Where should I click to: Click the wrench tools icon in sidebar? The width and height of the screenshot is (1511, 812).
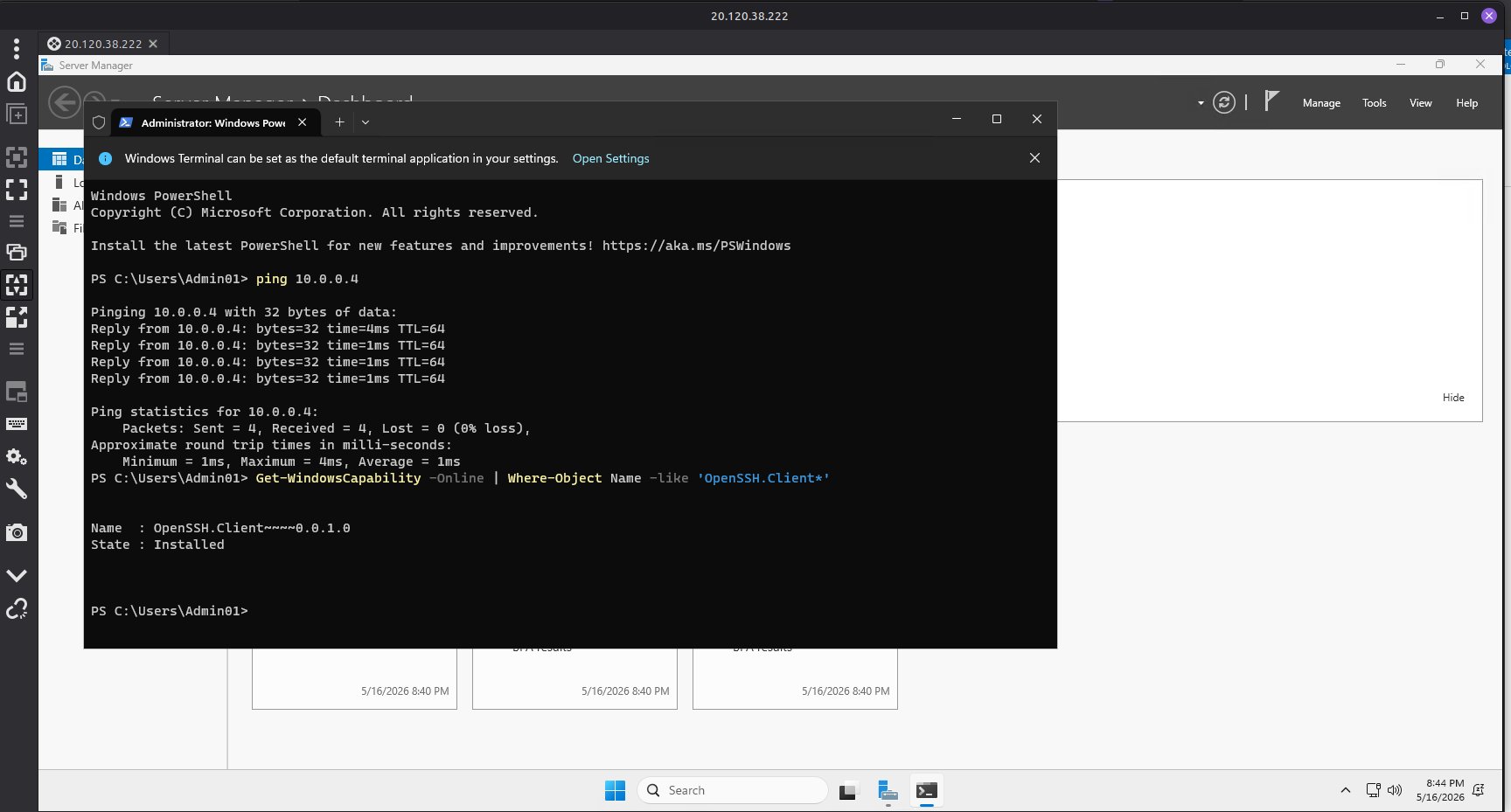point(17,489)
